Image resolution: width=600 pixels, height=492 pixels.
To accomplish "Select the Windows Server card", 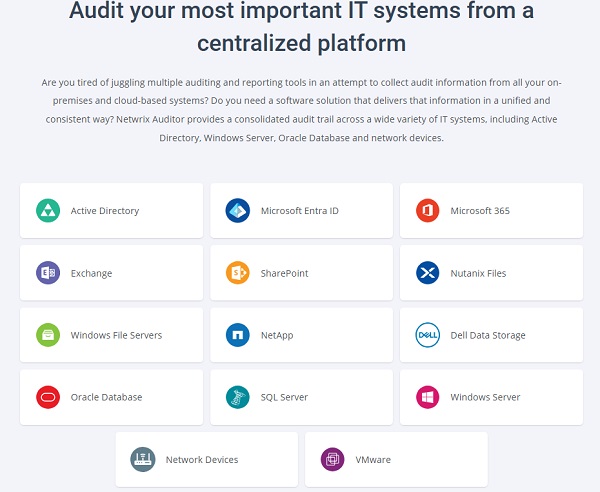I will 491,397.
